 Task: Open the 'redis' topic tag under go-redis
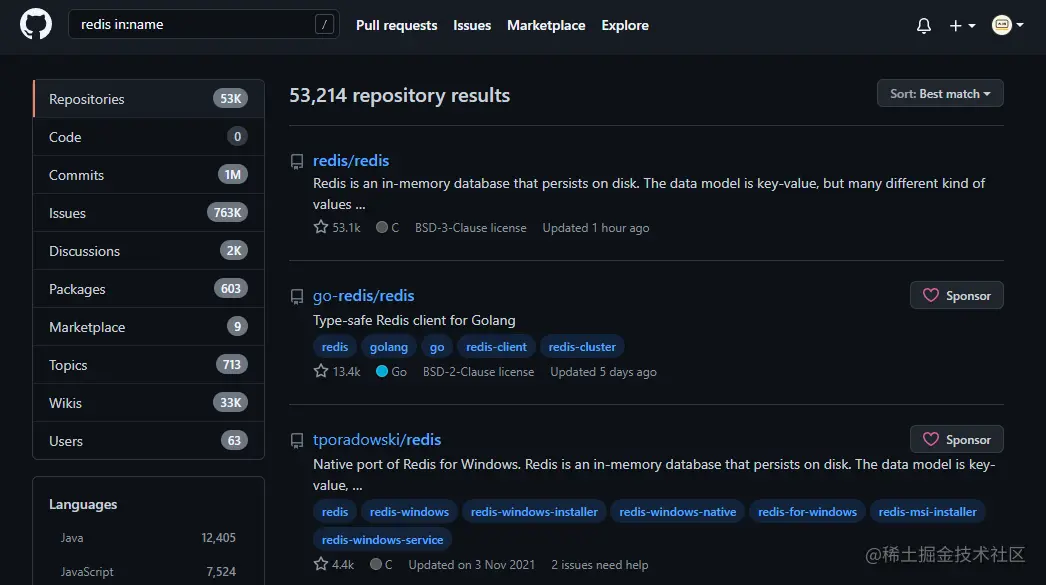pyautogui.click(x=335, y=347)
